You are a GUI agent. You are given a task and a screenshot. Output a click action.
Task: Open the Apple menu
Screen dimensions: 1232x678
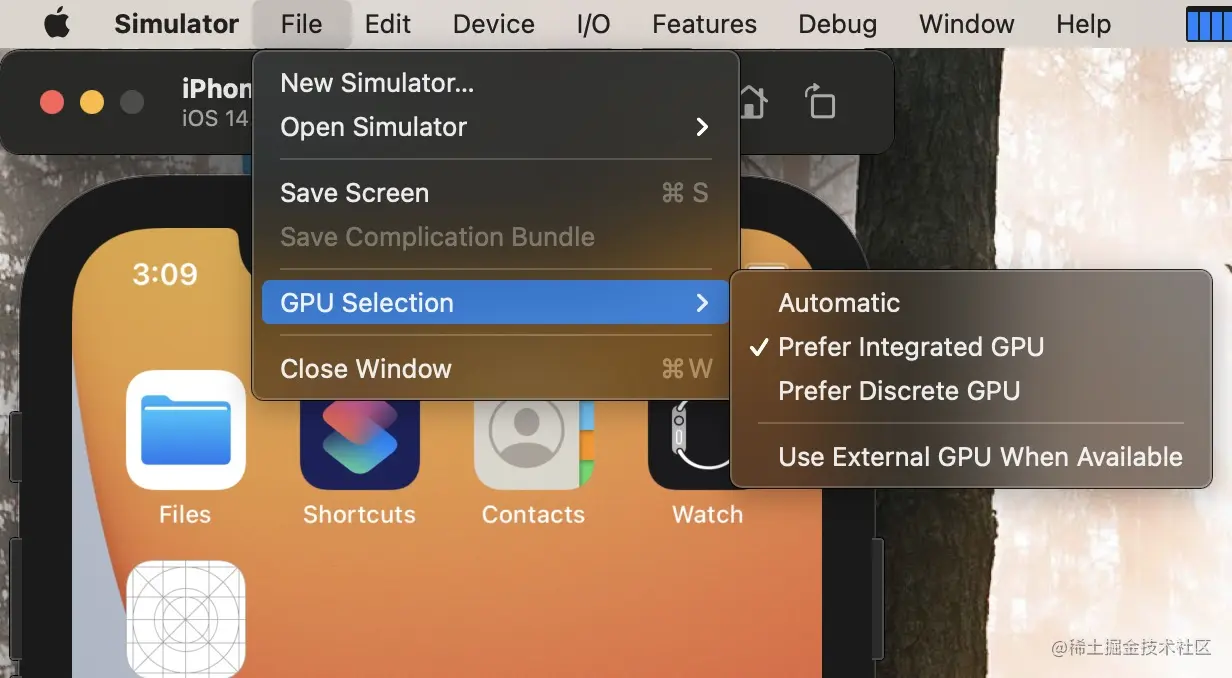[x=58, y=23]
